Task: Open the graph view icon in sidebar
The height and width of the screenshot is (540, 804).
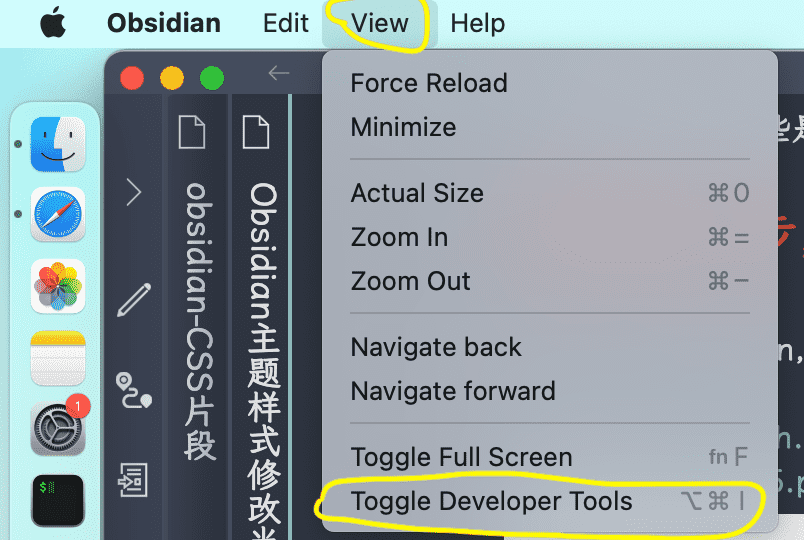Action: click(x=134, y=391)
